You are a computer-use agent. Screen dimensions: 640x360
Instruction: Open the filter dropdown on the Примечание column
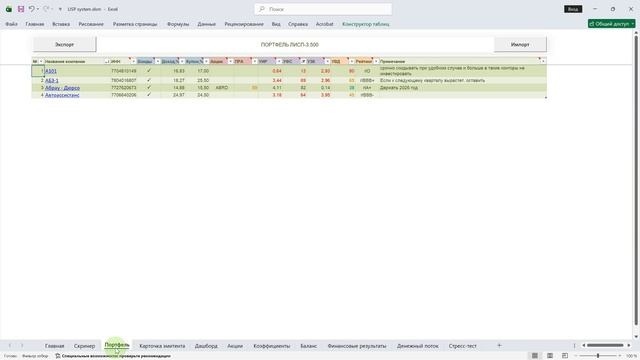(543, 61)
